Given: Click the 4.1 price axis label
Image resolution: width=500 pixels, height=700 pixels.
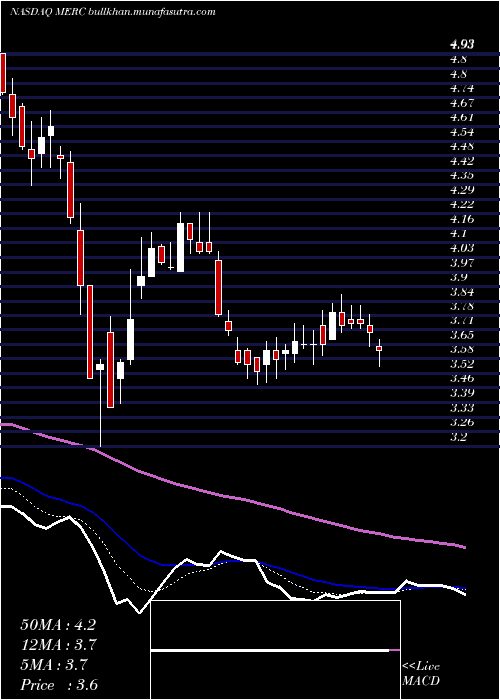Looking at the screenshot, I should pyautogui.click(x=459, y=233).
